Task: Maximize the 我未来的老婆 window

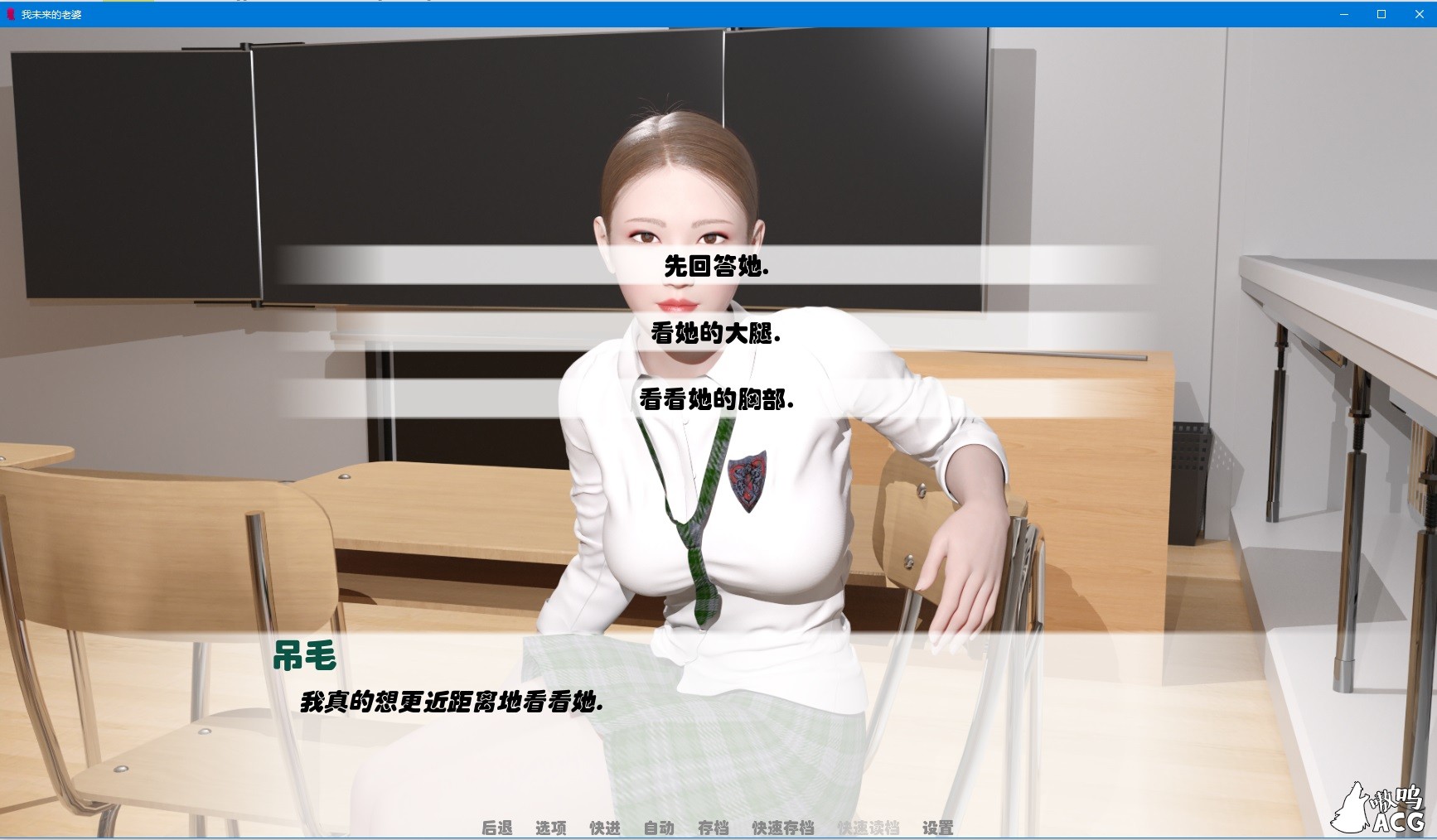Action: pos(1381,14)
